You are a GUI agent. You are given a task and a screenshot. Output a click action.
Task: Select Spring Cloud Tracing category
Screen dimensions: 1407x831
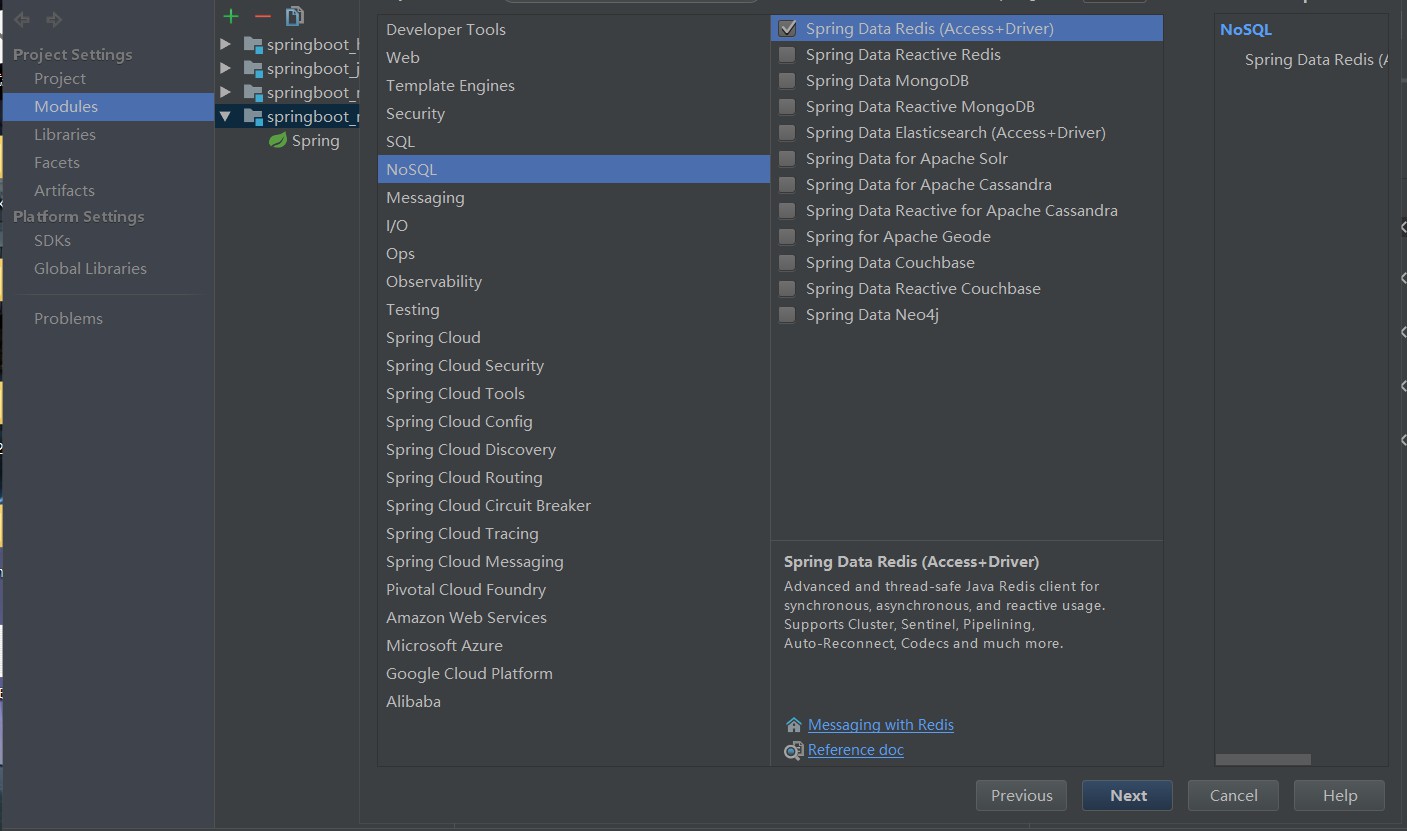point(574,534)
